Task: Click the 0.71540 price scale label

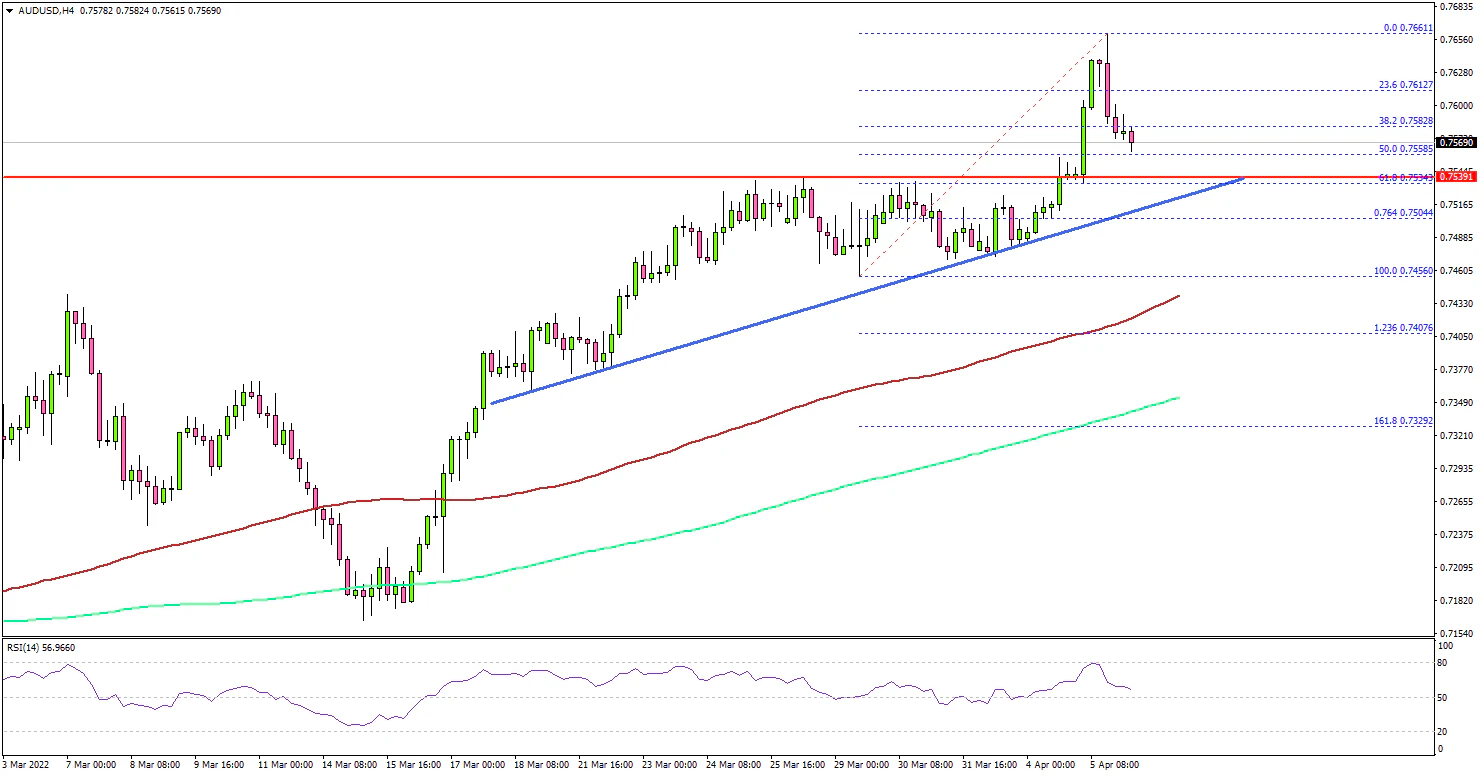Action: tap(1457, 634)
